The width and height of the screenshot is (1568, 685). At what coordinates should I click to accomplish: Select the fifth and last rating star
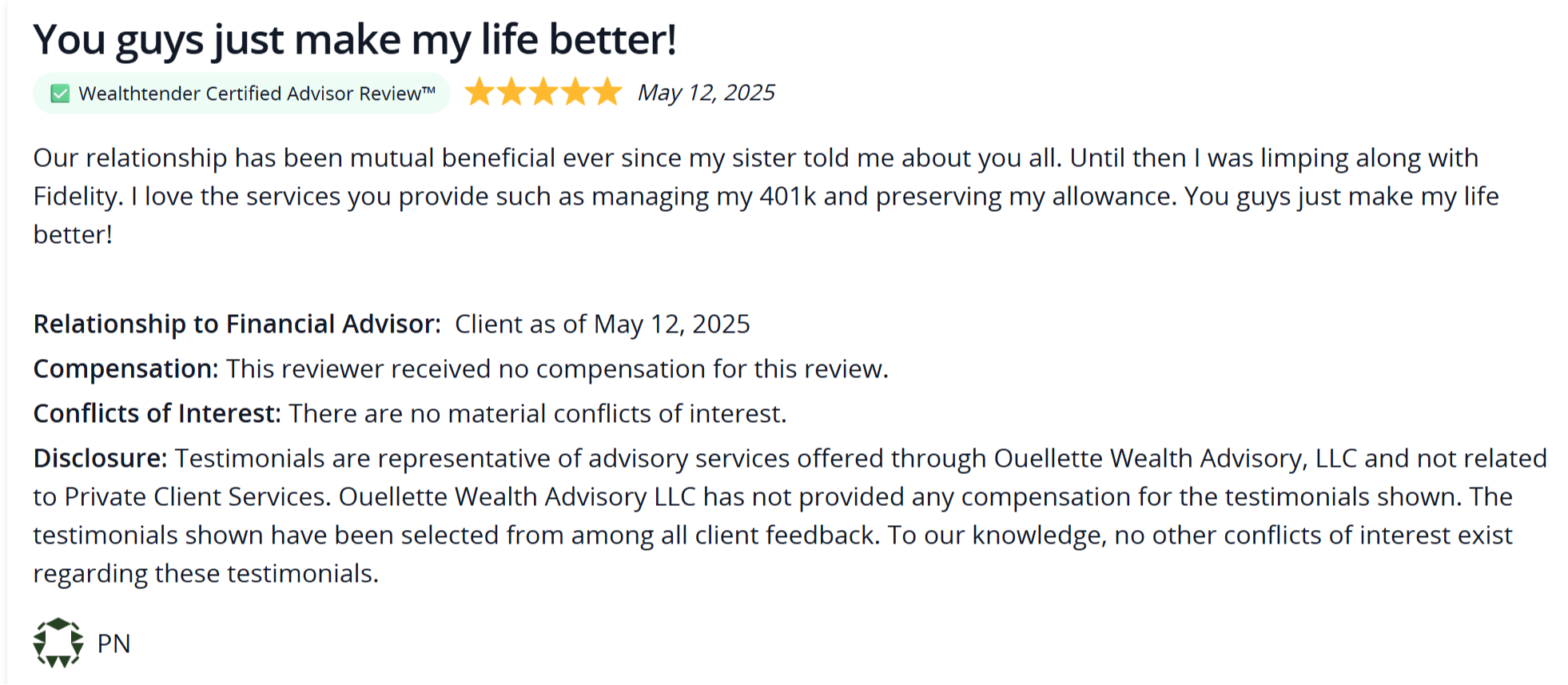[x=607, y=92]
